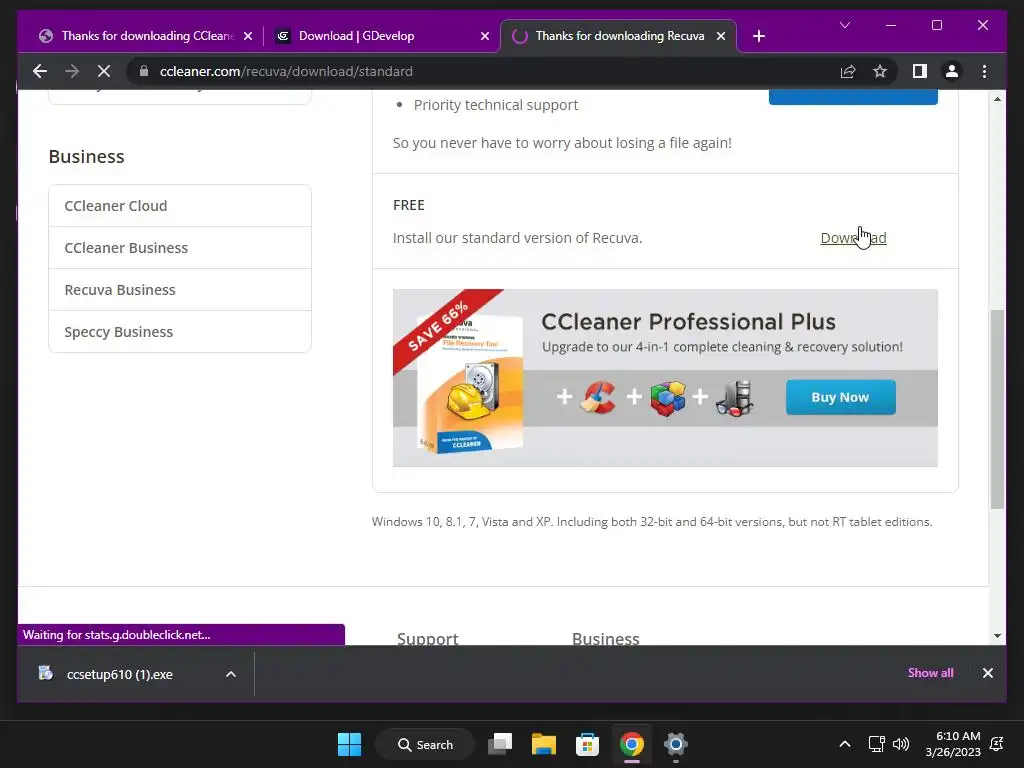1024x768 pixels.
Task: Click the Support footer heading
Action: [428, 638]
